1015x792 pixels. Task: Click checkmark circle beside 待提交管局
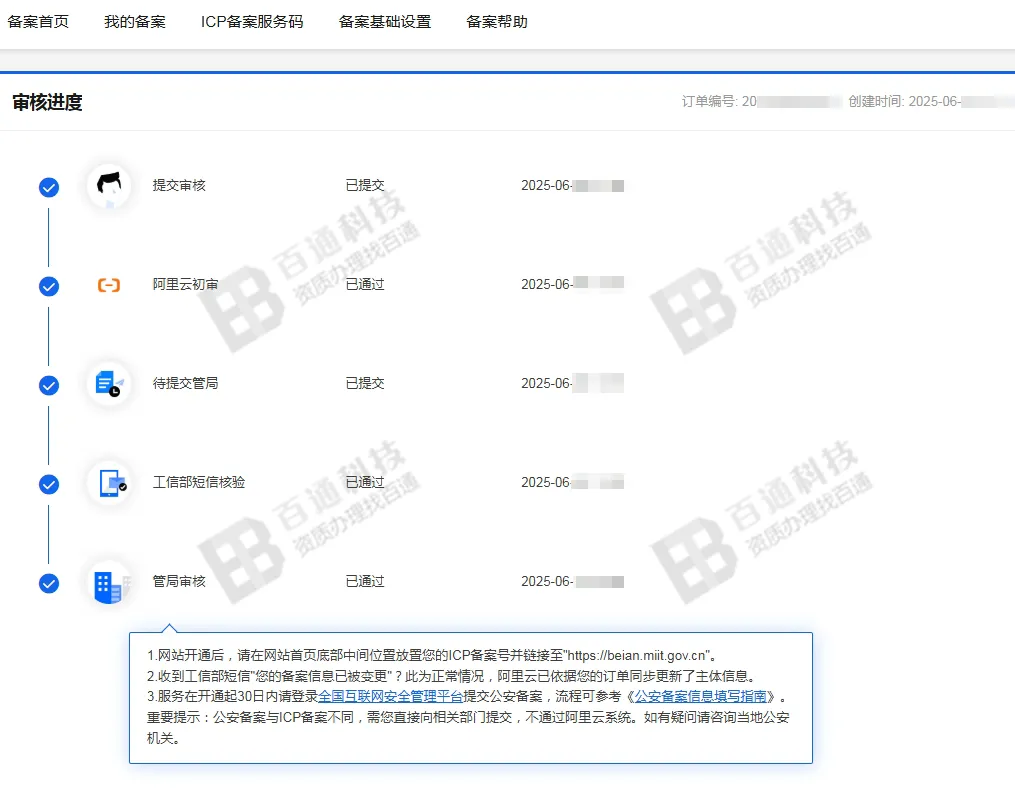49,385
